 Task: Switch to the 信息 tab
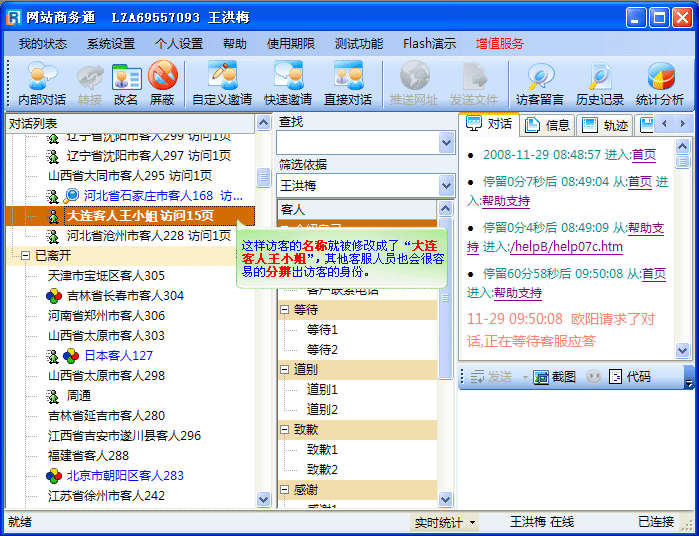pos(548,125)
